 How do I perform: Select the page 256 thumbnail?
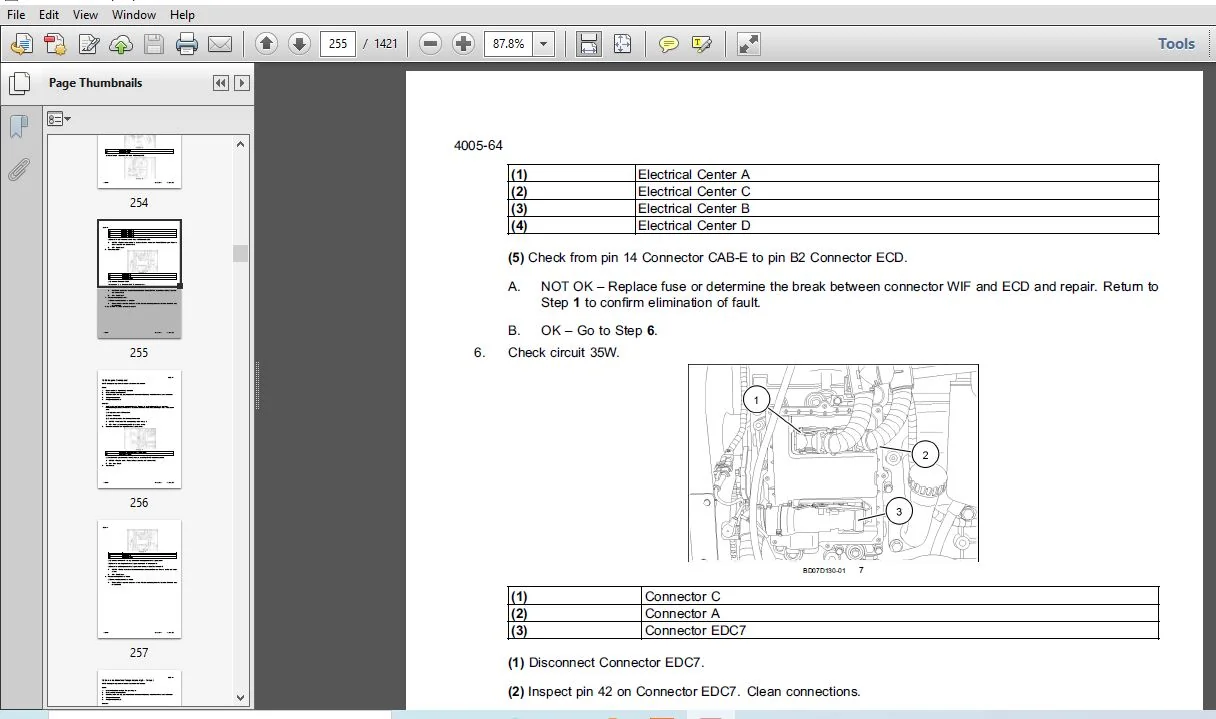[x=139, y=429]
